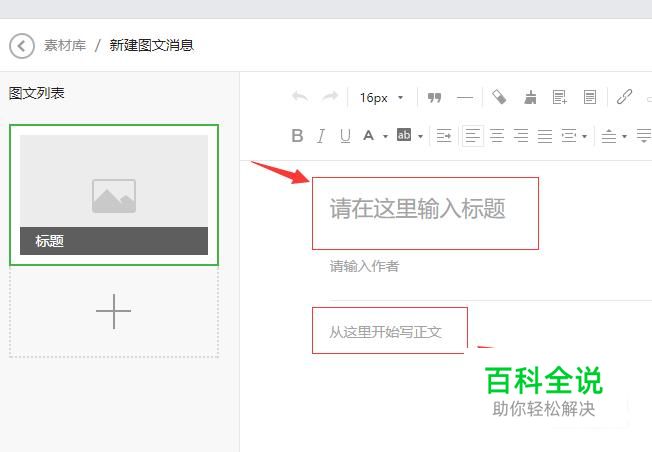Open the spacing-before-paragraph dropdown arrow
This screenshot has height=452, width=652.
tap(624, 136)
